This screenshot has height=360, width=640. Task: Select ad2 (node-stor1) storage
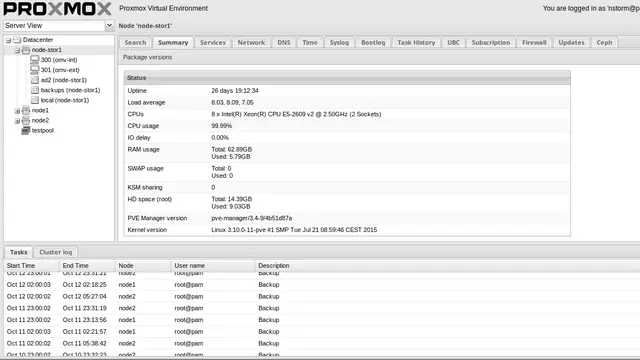64,80
